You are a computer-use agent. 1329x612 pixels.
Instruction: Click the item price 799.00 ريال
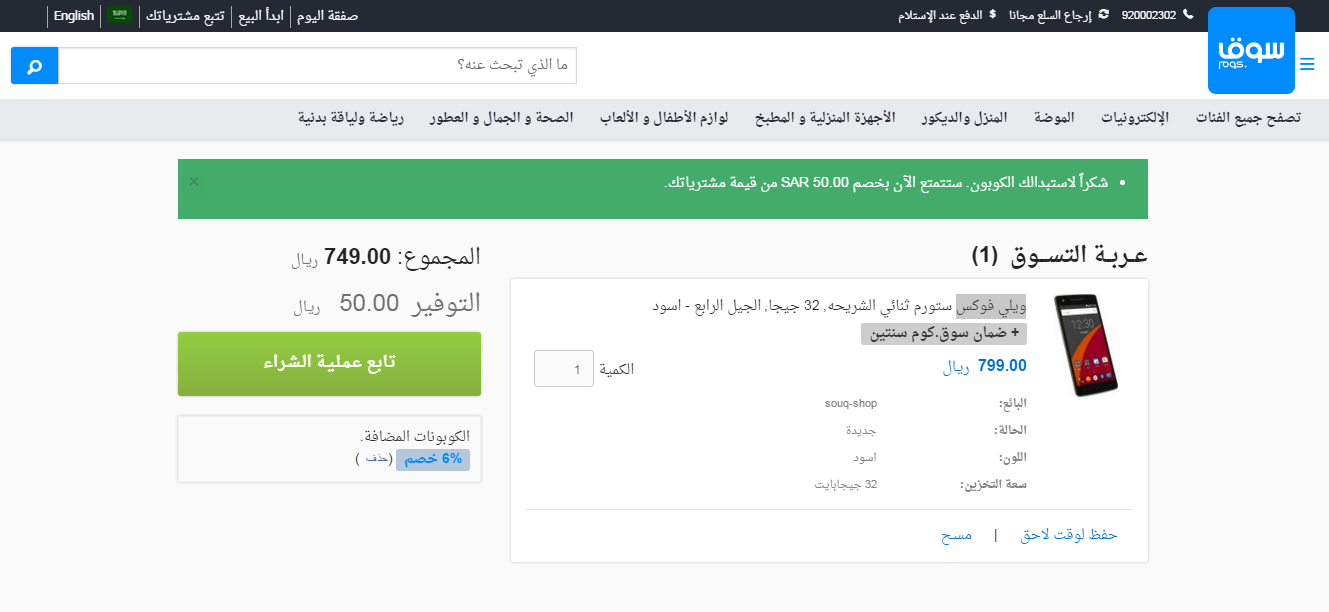click(985, 366)
